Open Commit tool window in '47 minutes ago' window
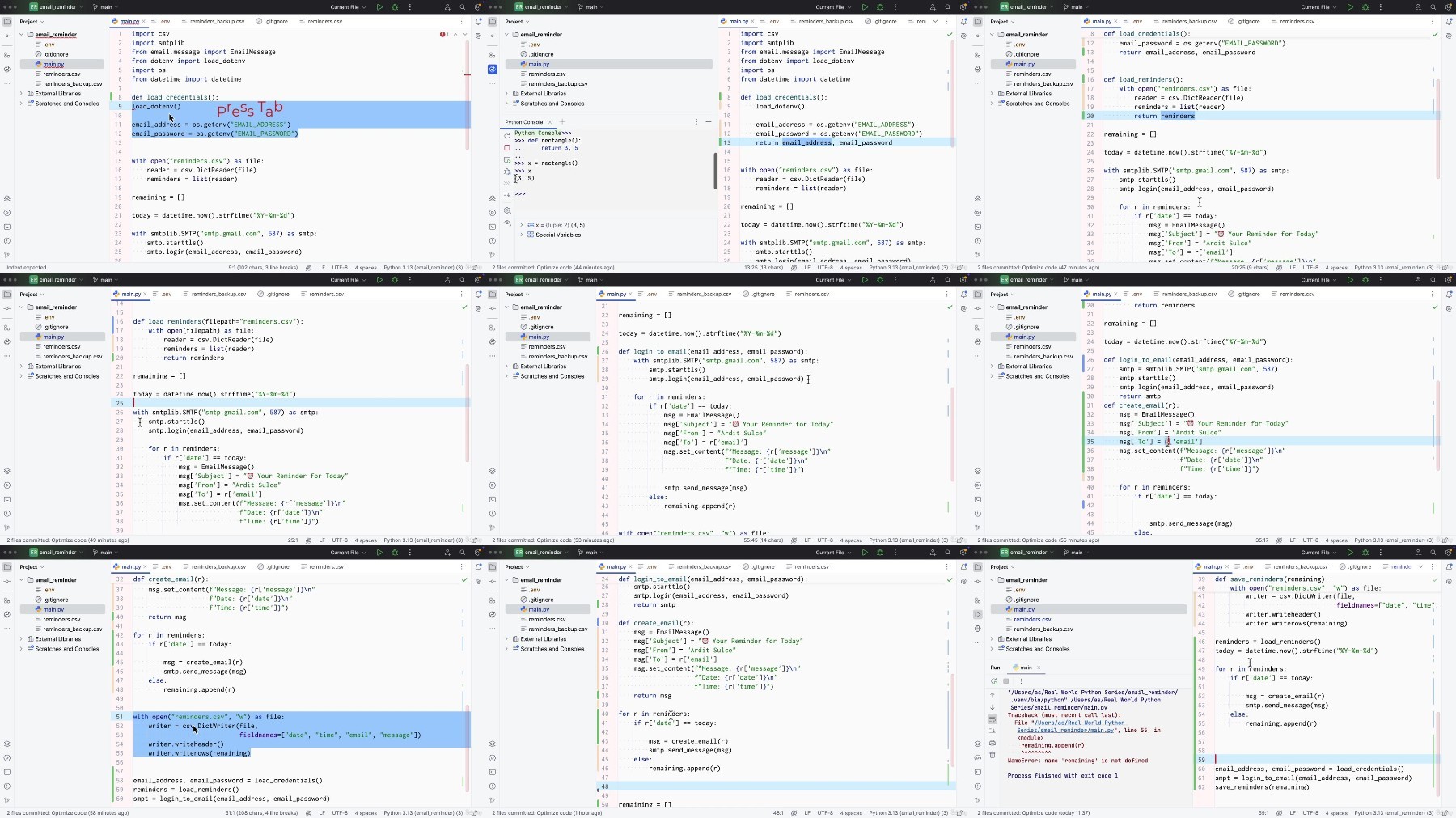 (978, 36)
